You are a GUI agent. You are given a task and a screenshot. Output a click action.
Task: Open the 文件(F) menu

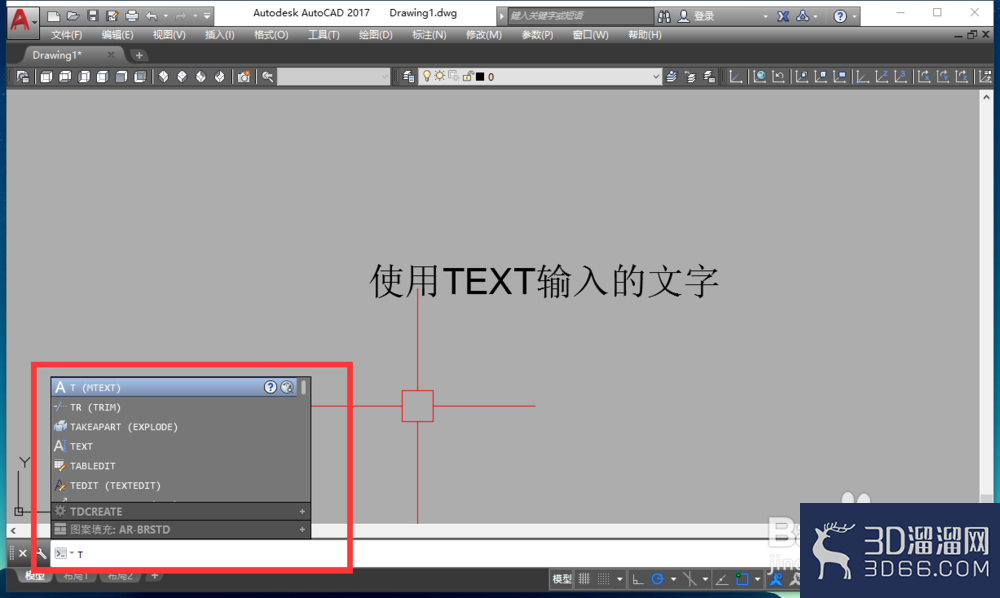66,35
